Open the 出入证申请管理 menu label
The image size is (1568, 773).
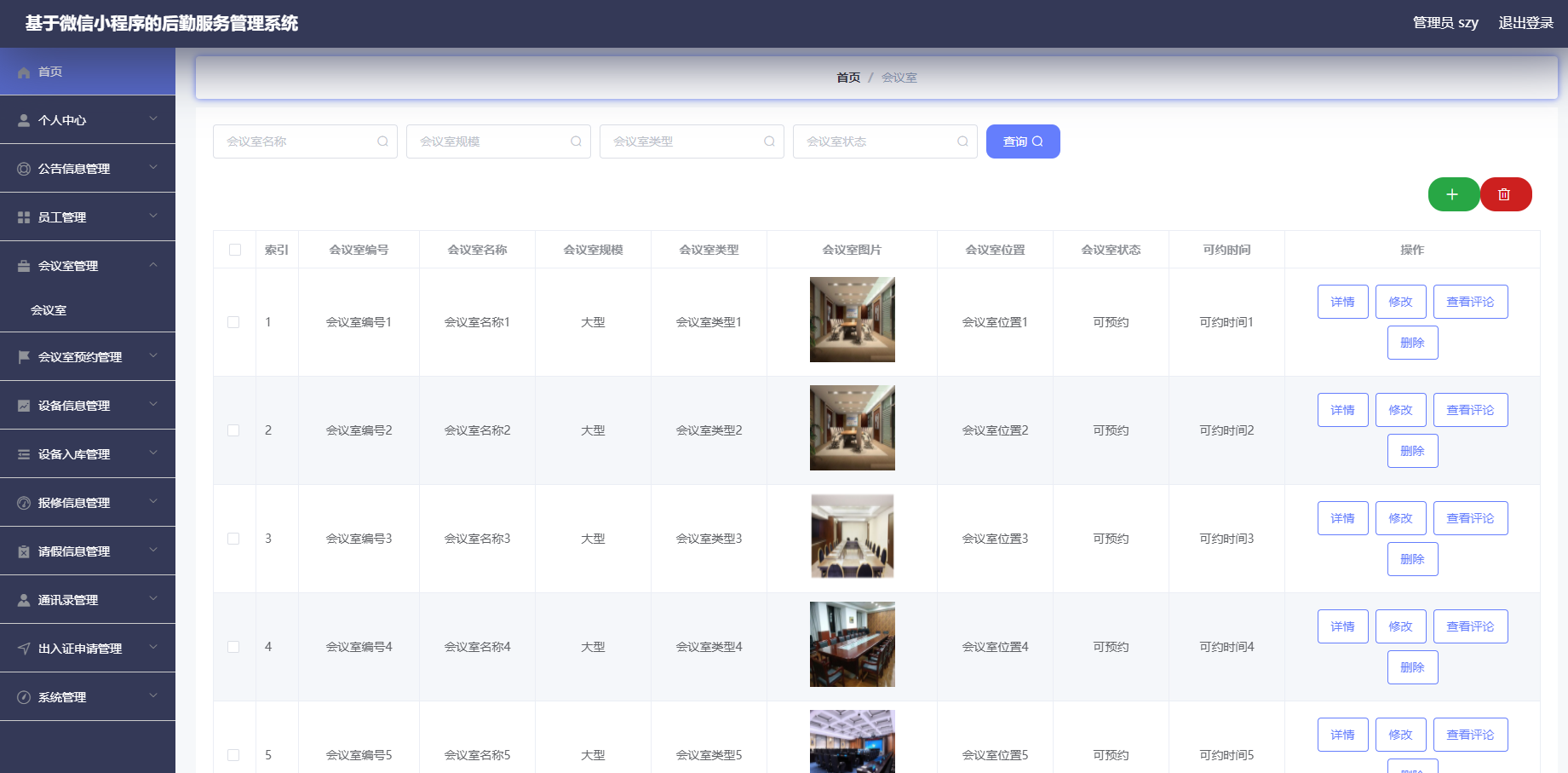pyautogui.click(x=80, y=649)
